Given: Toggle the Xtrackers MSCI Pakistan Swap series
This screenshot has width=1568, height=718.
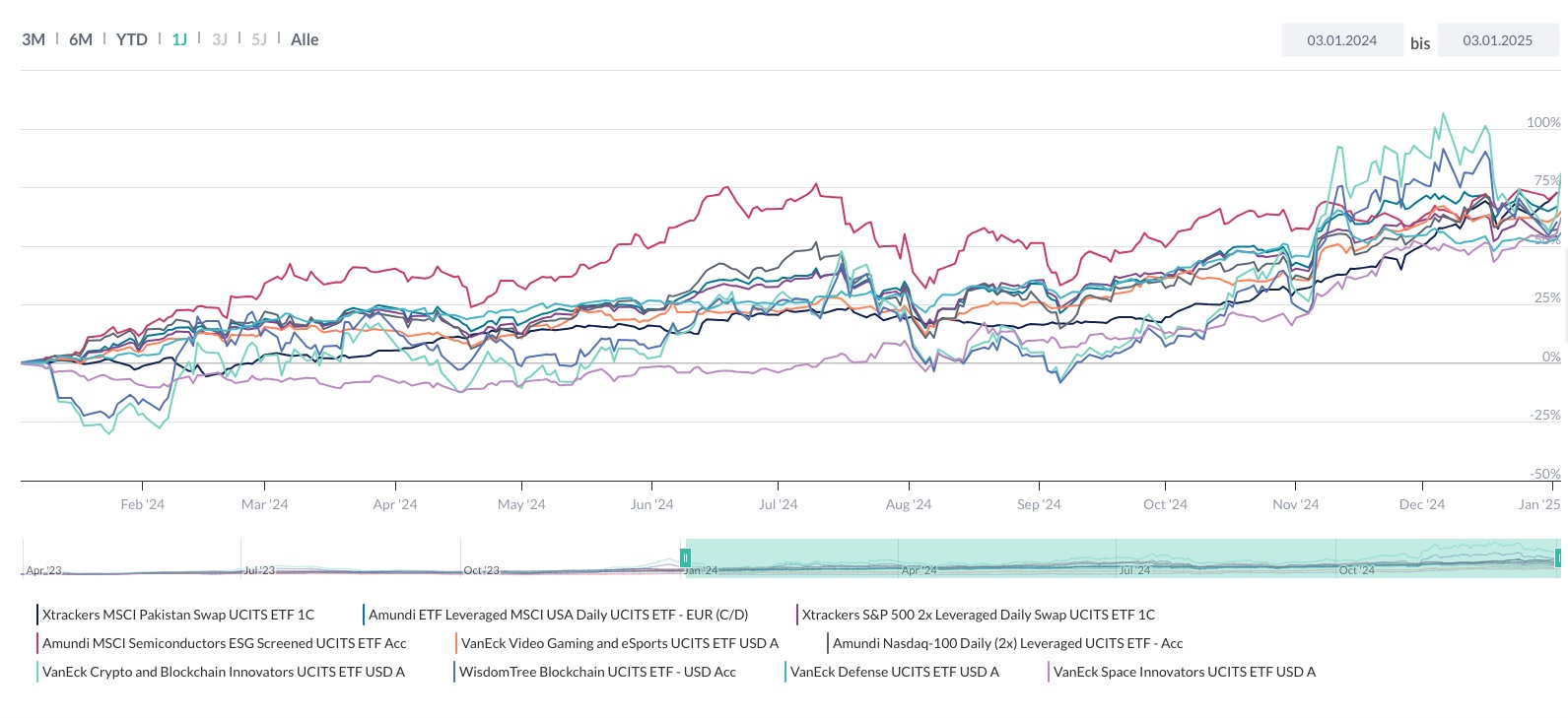Looking at the screenshot, I should pyautogui.click(x=178, y=614).
